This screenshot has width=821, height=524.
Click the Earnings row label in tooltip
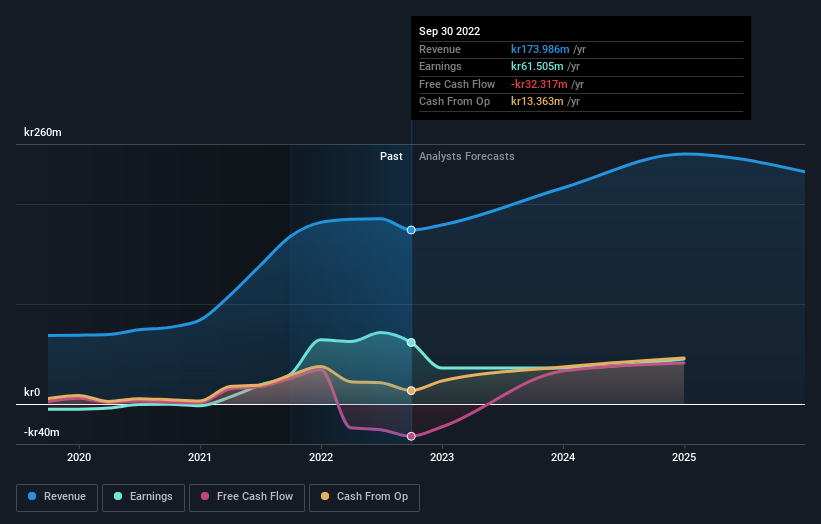(x=440, y=66)
